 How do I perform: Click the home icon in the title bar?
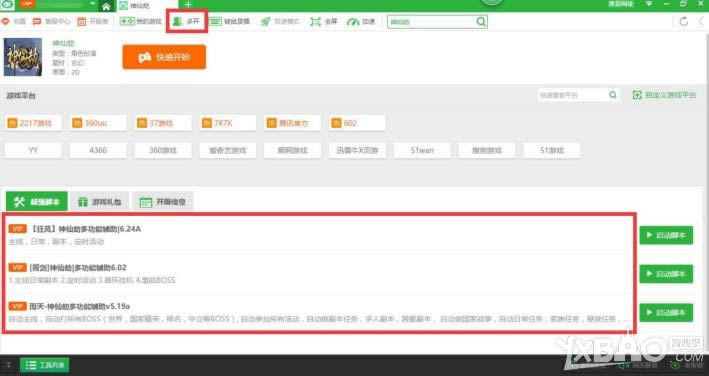pos(106,6)
